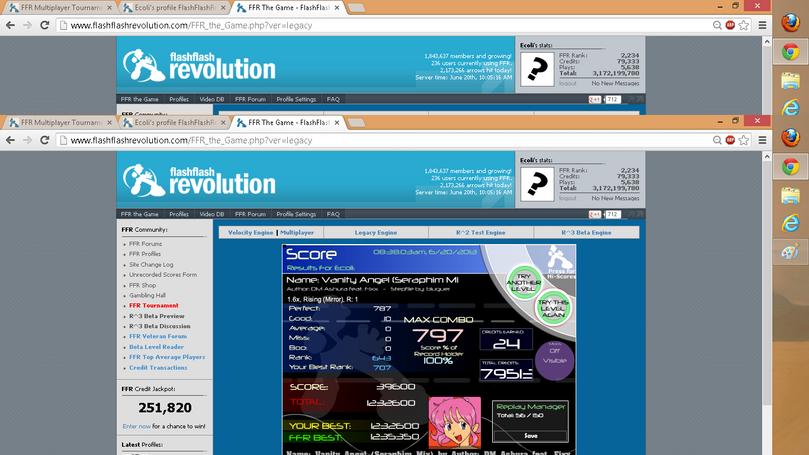
Task: Open the Gambling Hall sidebar link
Action: point(147,295)
